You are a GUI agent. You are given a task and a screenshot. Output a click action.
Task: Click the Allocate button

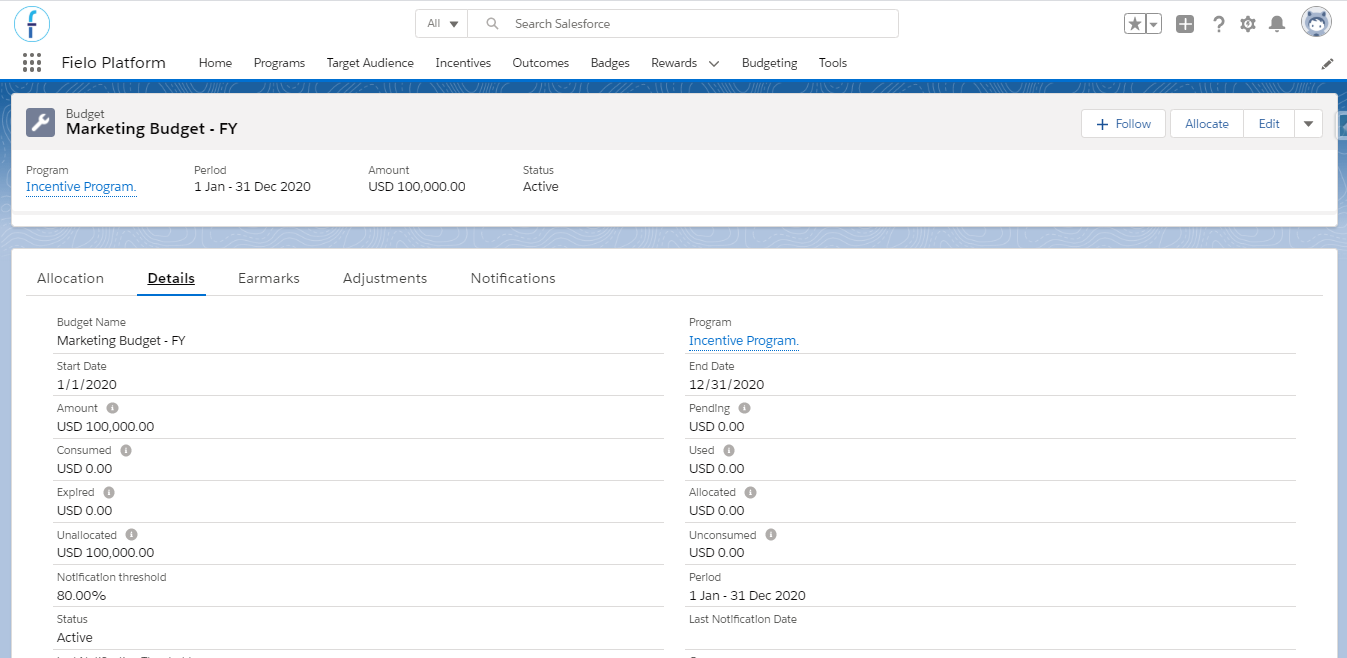click(x=1207, y=124)
